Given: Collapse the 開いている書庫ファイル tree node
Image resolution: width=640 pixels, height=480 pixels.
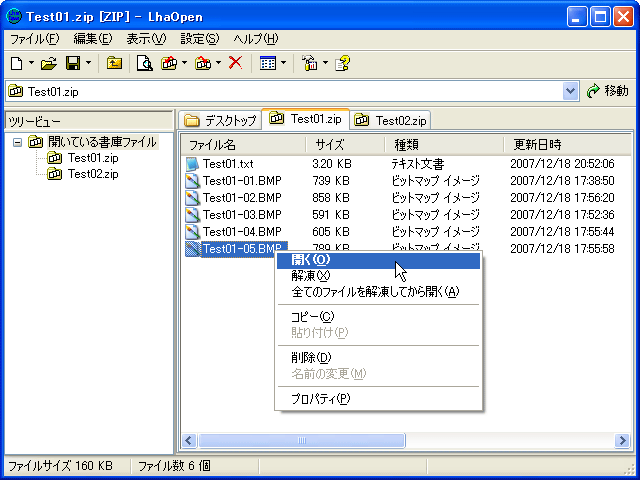Looking at the screenshot, I should [17, 142].
